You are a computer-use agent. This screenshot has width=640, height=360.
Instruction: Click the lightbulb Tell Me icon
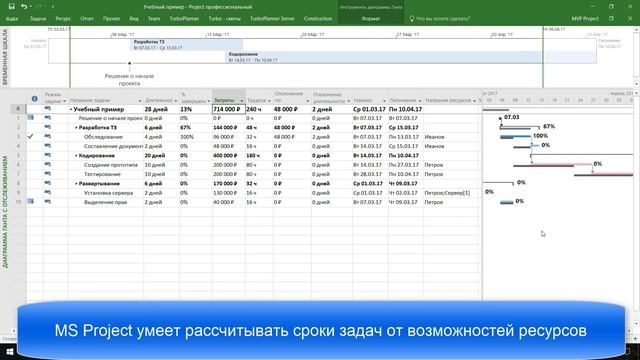click(x=411, y=19)
